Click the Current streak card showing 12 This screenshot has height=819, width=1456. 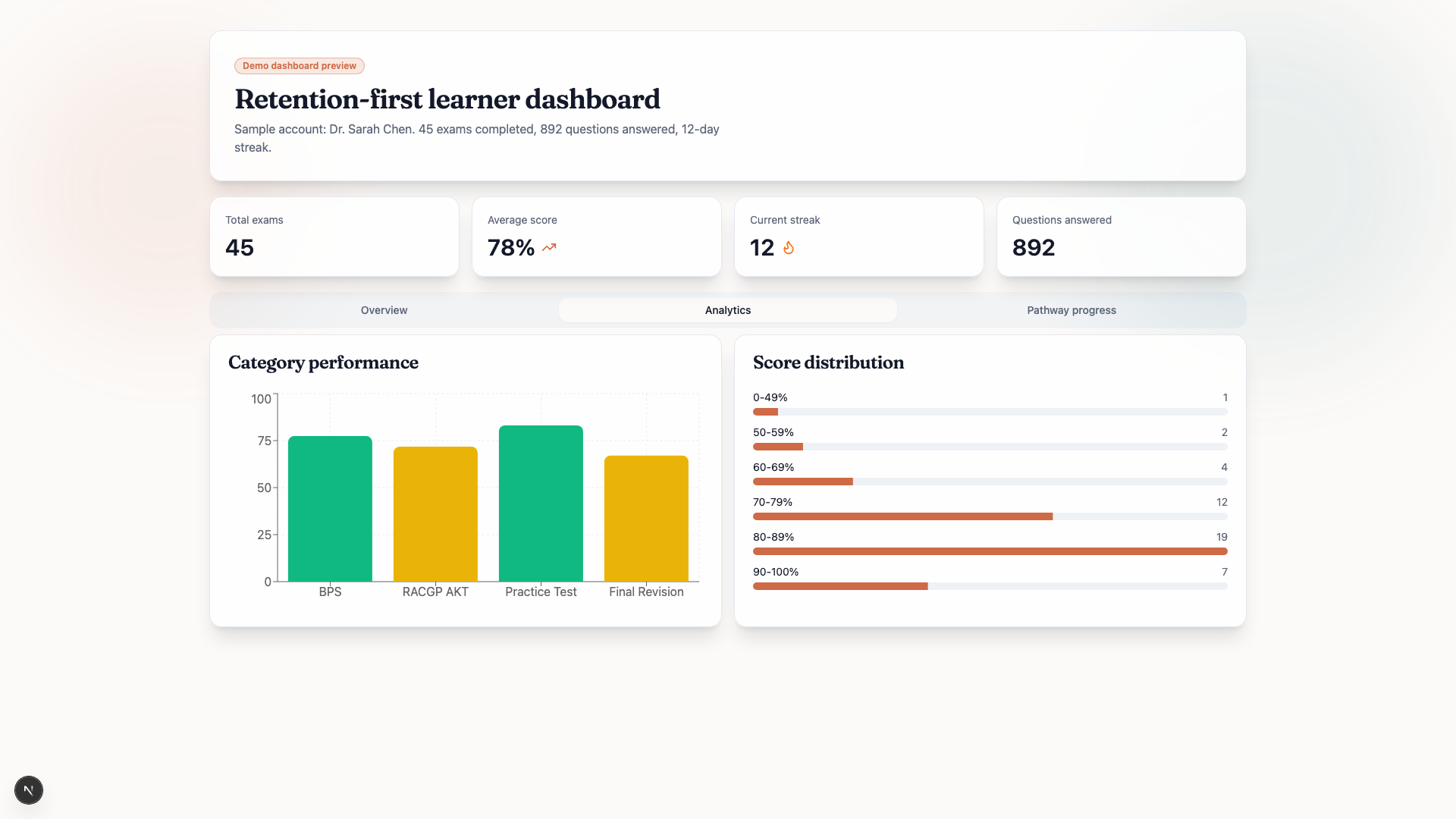click(858, 237)
